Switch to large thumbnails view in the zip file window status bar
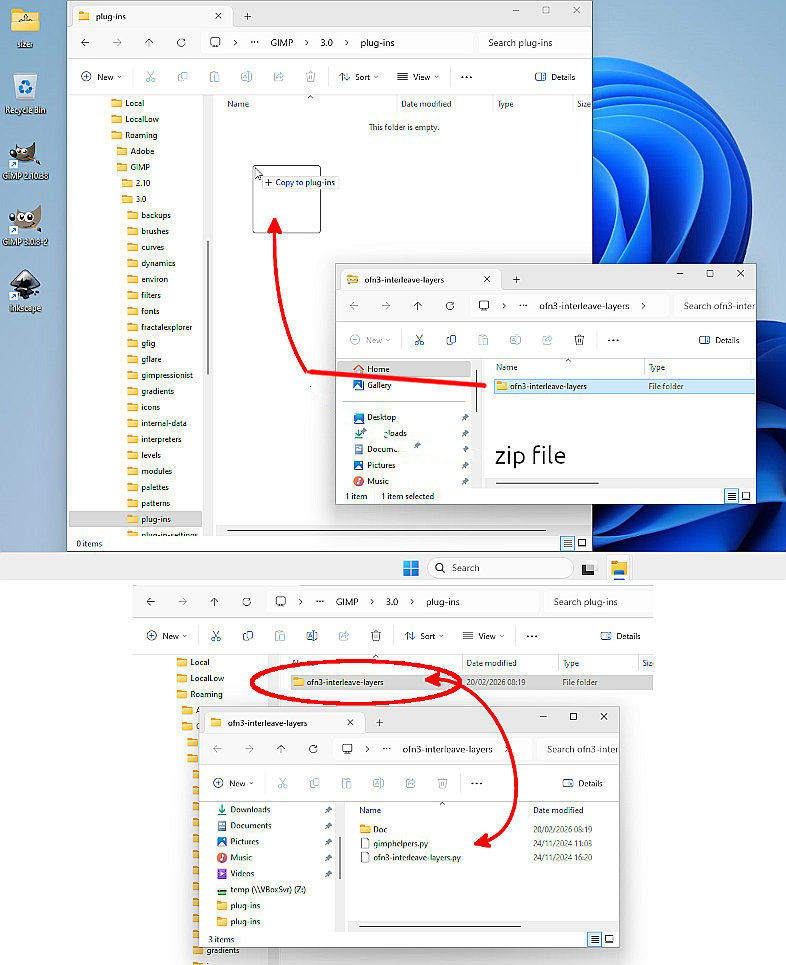786x965 pixels. [746, 496]
